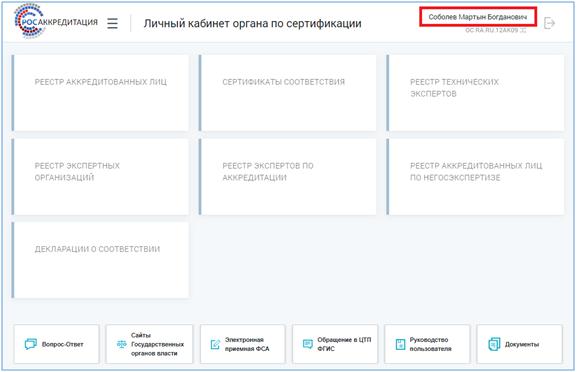Click the Вопрос-Ответ chat icon
577x372 pixels.
[31, 344]
